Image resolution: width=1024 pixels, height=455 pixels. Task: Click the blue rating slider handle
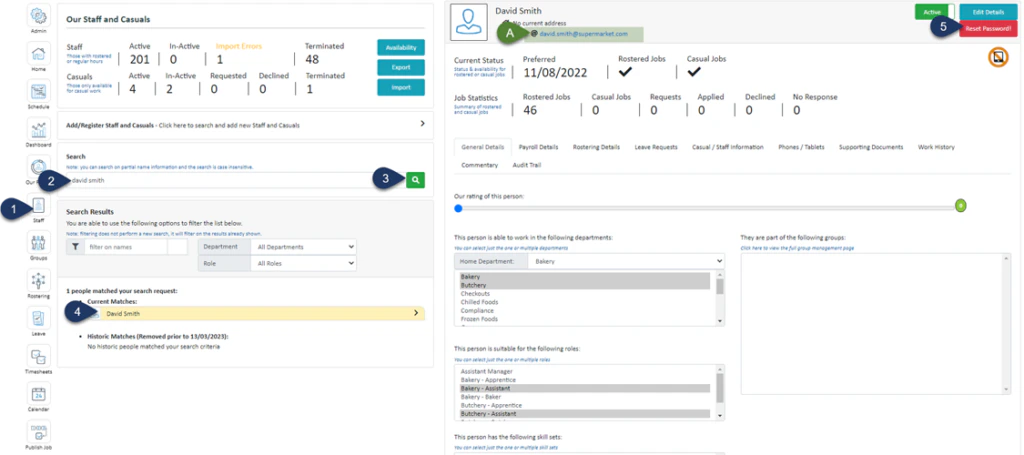(458, 208)
